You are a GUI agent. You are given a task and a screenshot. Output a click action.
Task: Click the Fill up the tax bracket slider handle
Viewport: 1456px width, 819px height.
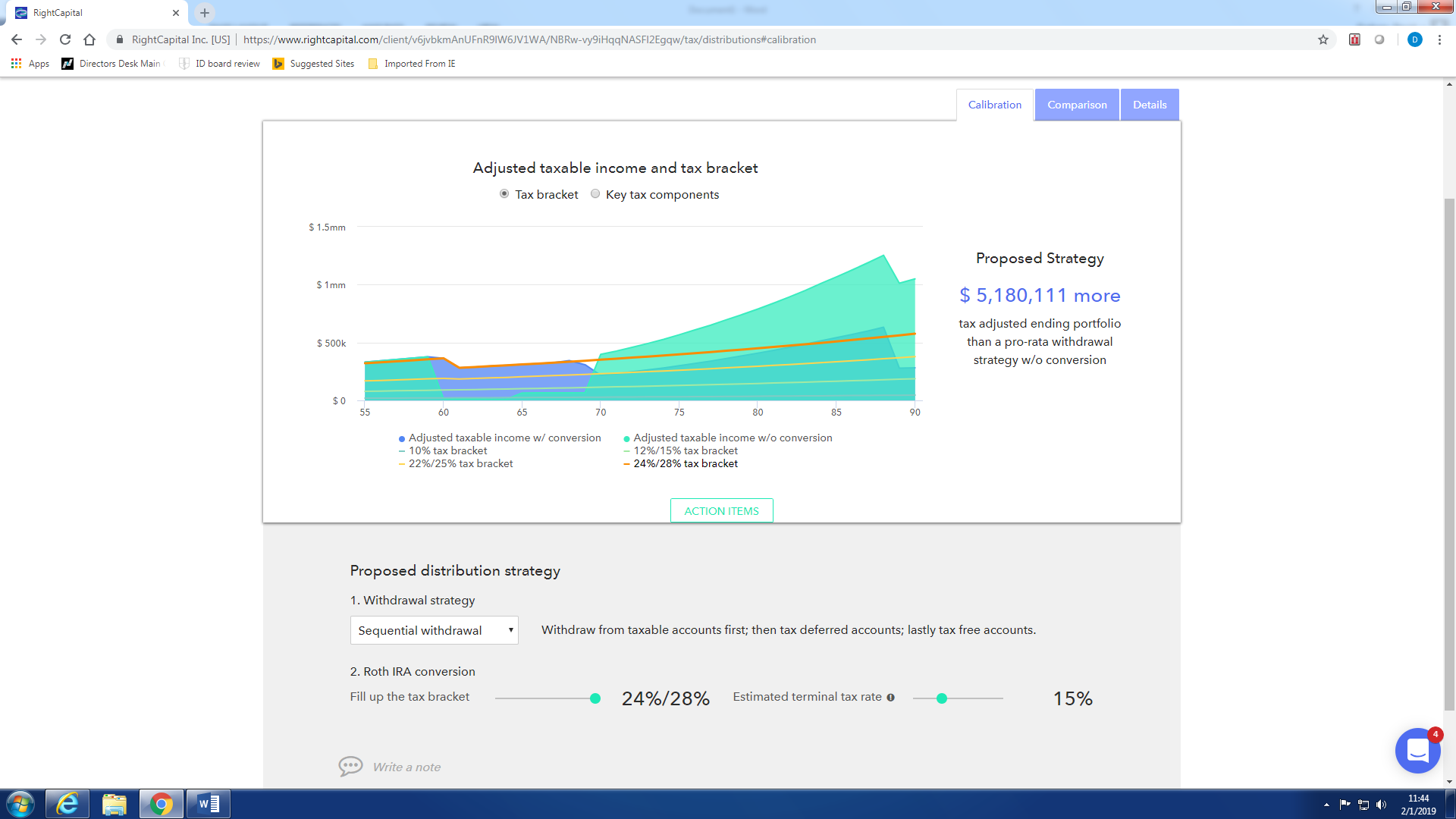pos(595,698)
